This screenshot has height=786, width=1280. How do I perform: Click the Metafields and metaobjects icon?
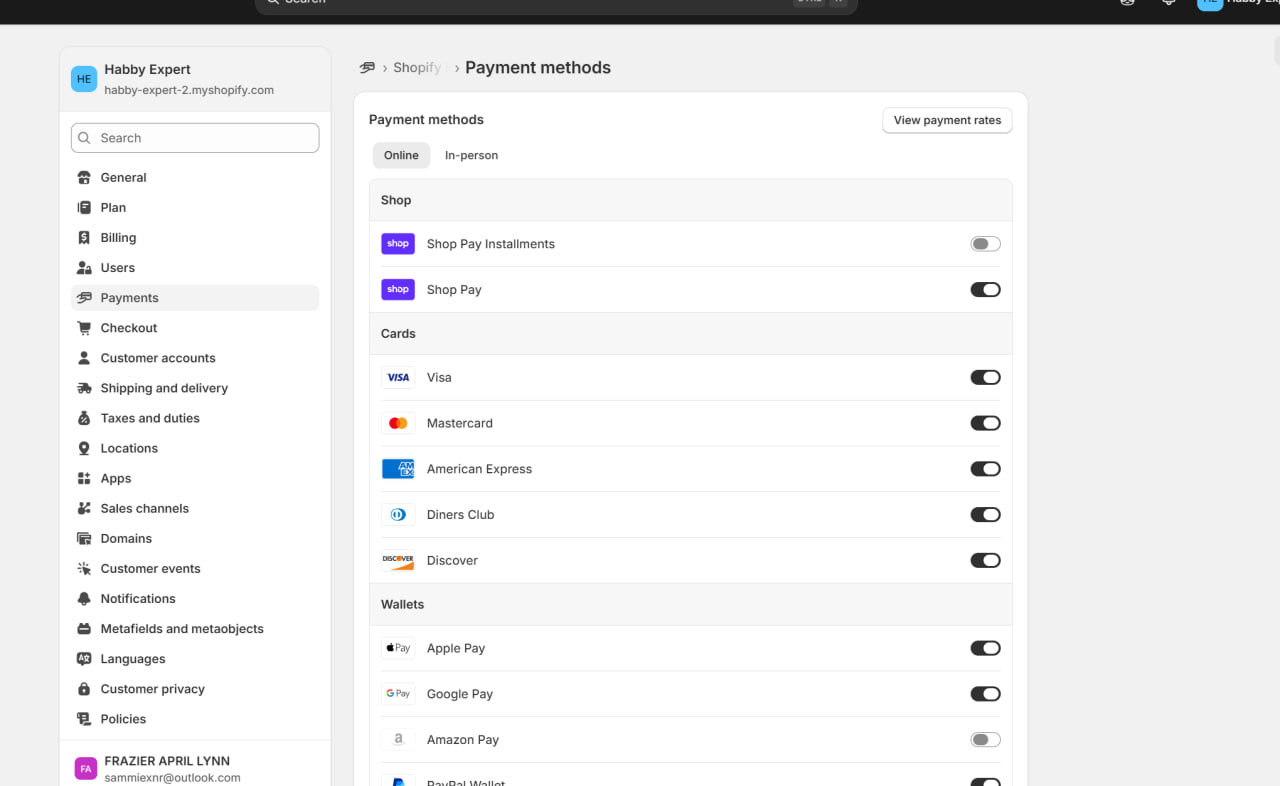point(84,629)
